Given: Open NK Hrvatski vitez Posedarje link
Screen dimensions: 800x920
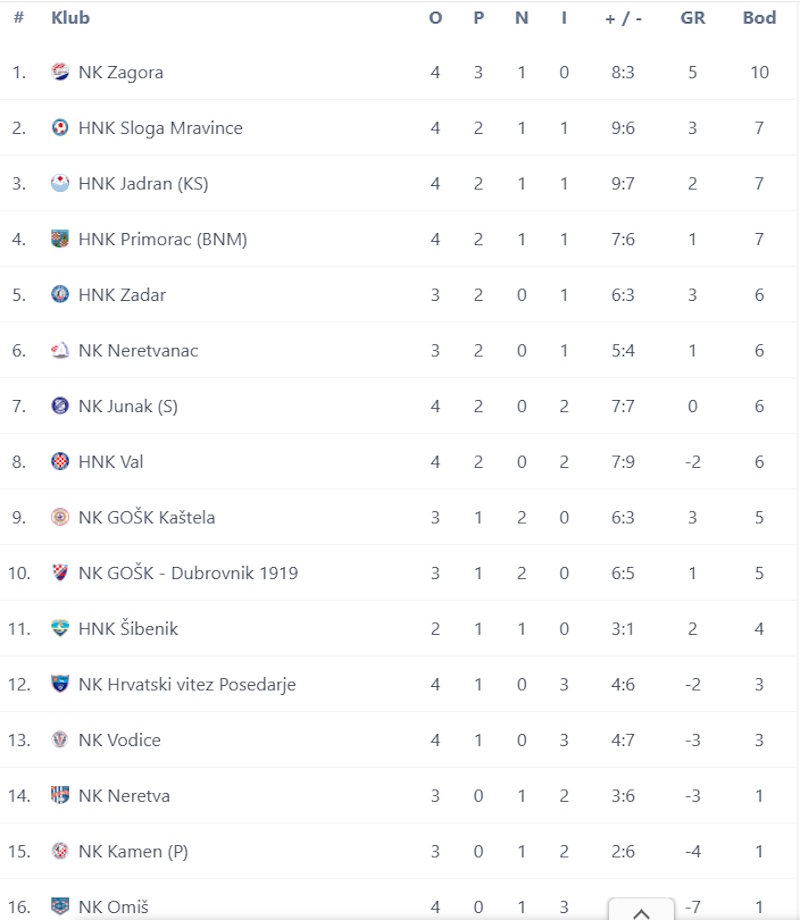Looking at the screenshot, I should click(187, 684).
